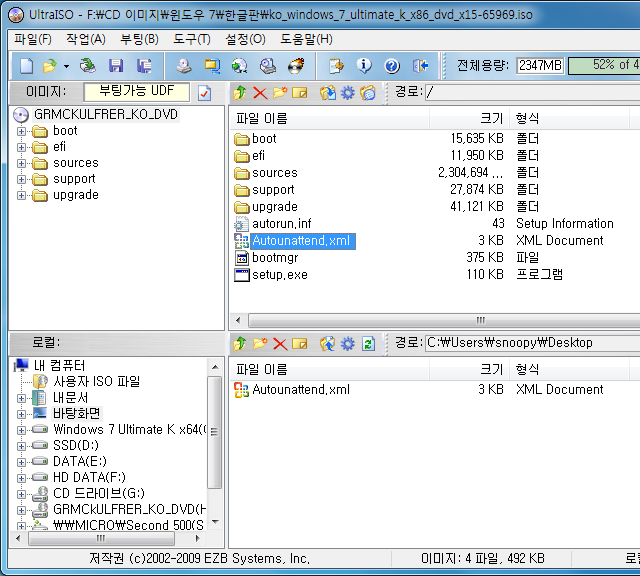Viewport: 640px width, 576px height.
Task: Open the 설정(O) menu
Action: point(245,39)
